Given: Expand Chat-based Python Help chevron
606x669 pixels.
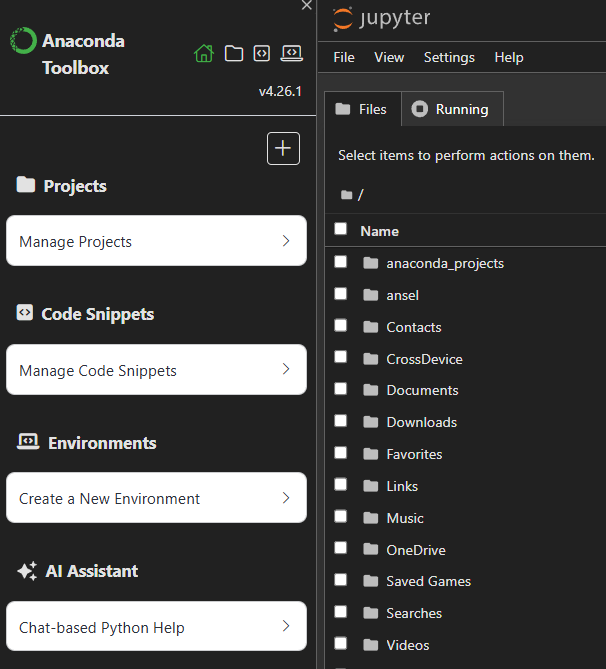Looking at the screenshot, I should 286,626.
